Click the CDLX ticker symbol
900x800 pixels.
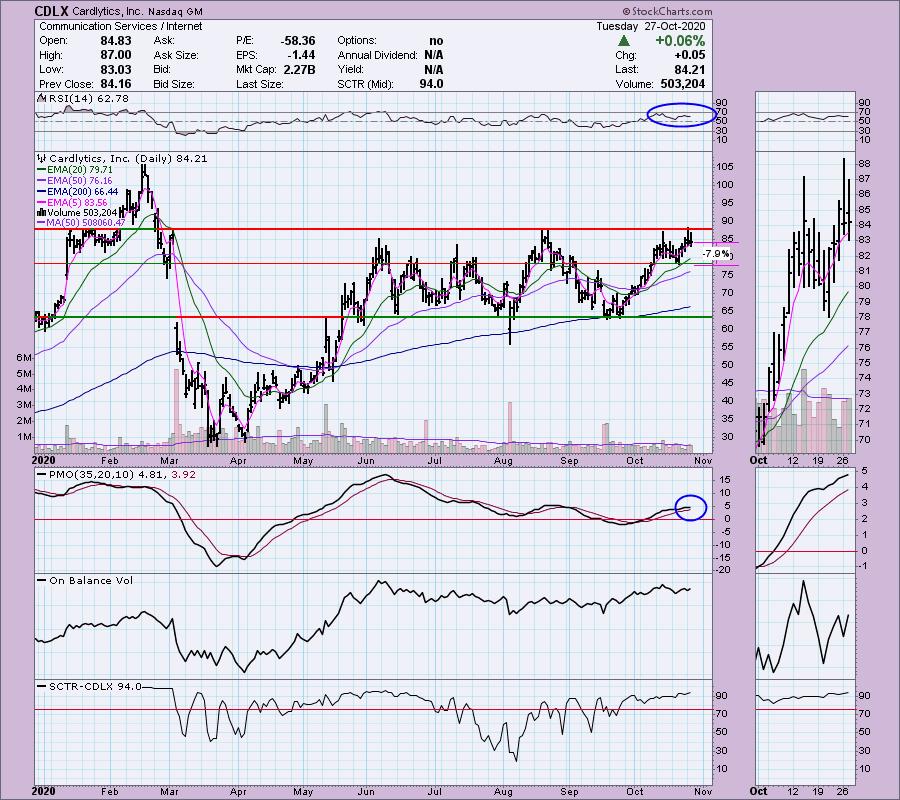point(52,11)
